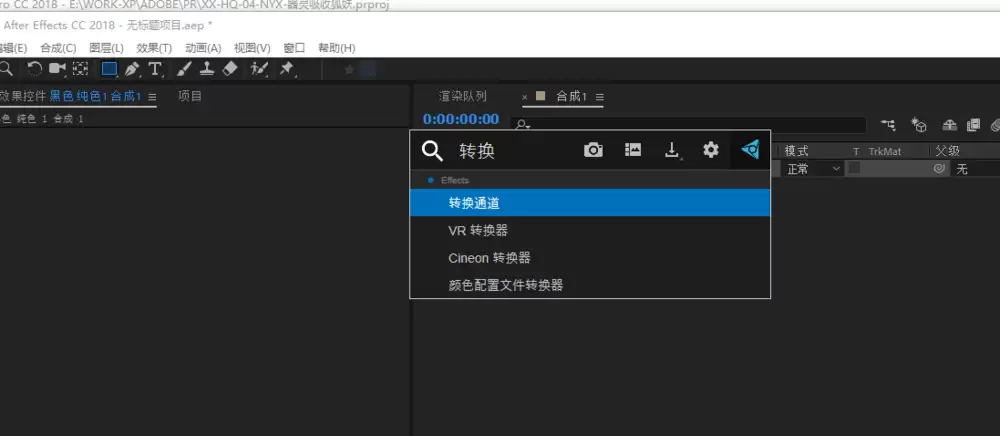Switch to the 渲染队列 tab
This screenshot has width=1000, height=436.
coord(463,96)
